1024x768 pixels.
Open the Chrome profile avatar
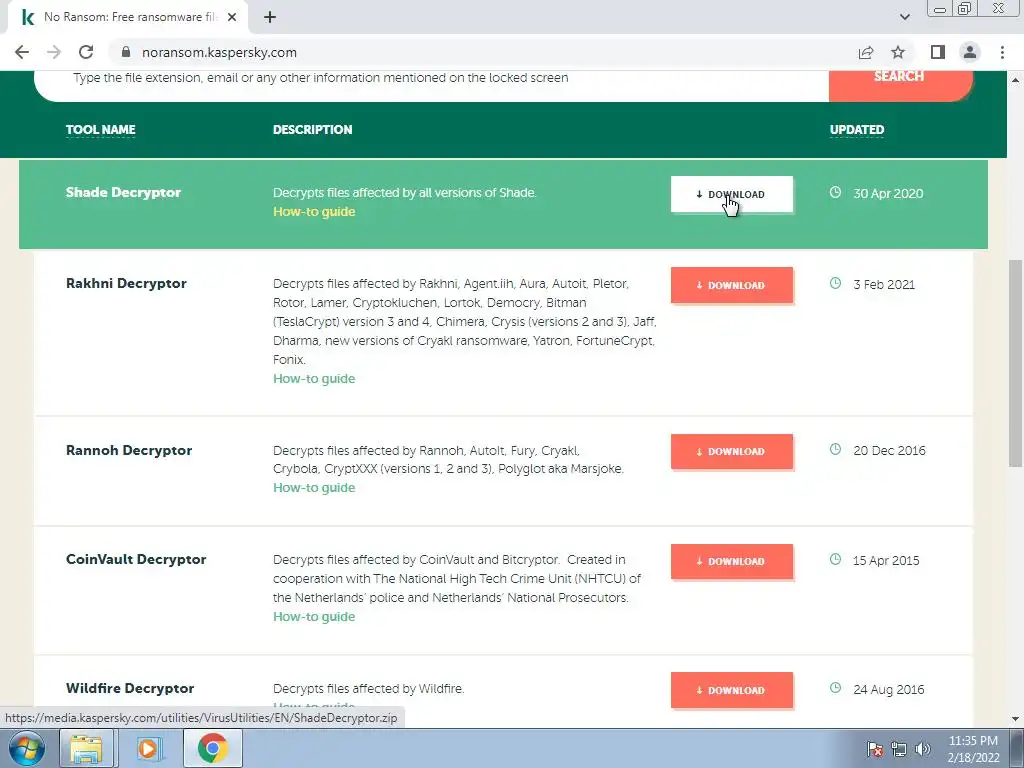pyautogui.click(x=970, y=52)
